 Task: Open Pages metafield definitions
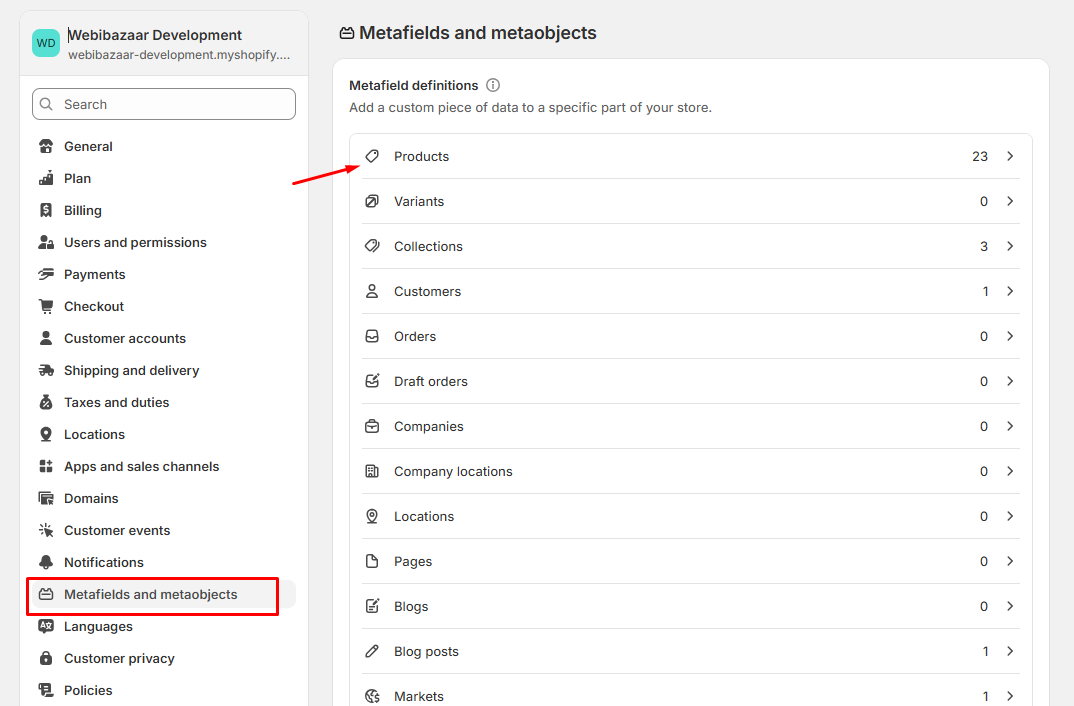pyautogui.click(x=413, y=561)
